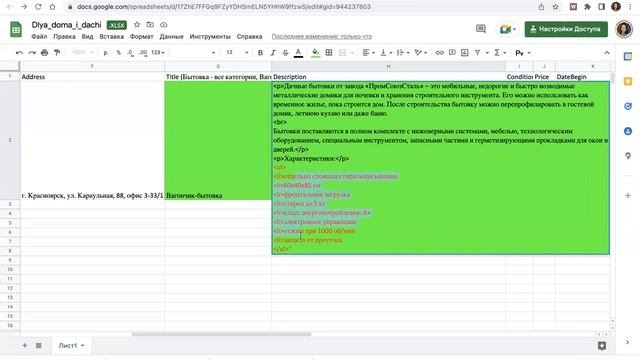
Task: Open text rotation dropdown
Action: click(420, 53)
